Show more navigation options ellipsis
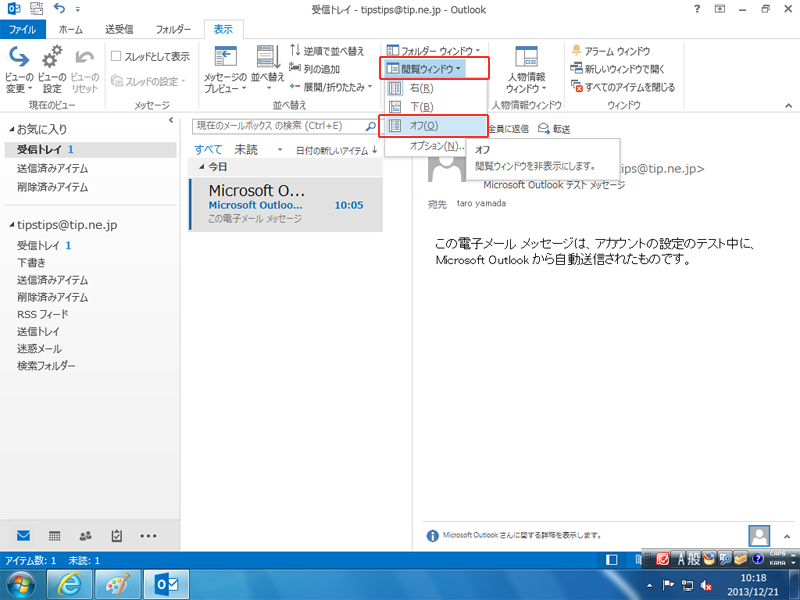This screenshot has height=600, width=800. point(148,536)
